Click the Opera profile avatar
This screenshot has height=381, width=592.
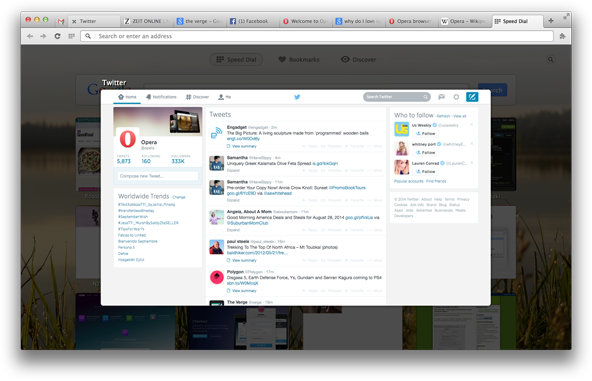tap(128, 139)
